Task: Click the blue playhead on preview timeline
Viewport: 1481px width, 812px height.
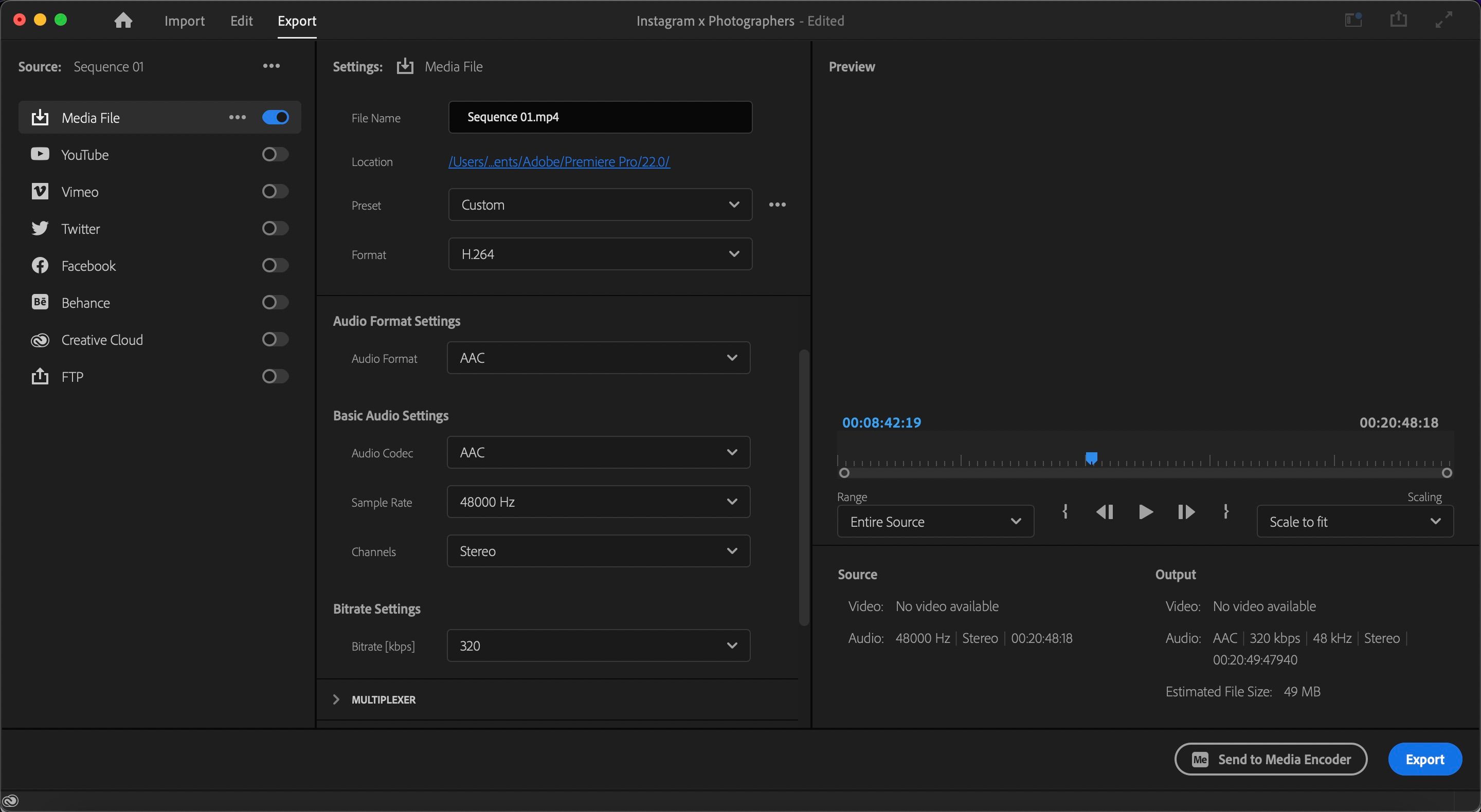Action: (1091, 458)
